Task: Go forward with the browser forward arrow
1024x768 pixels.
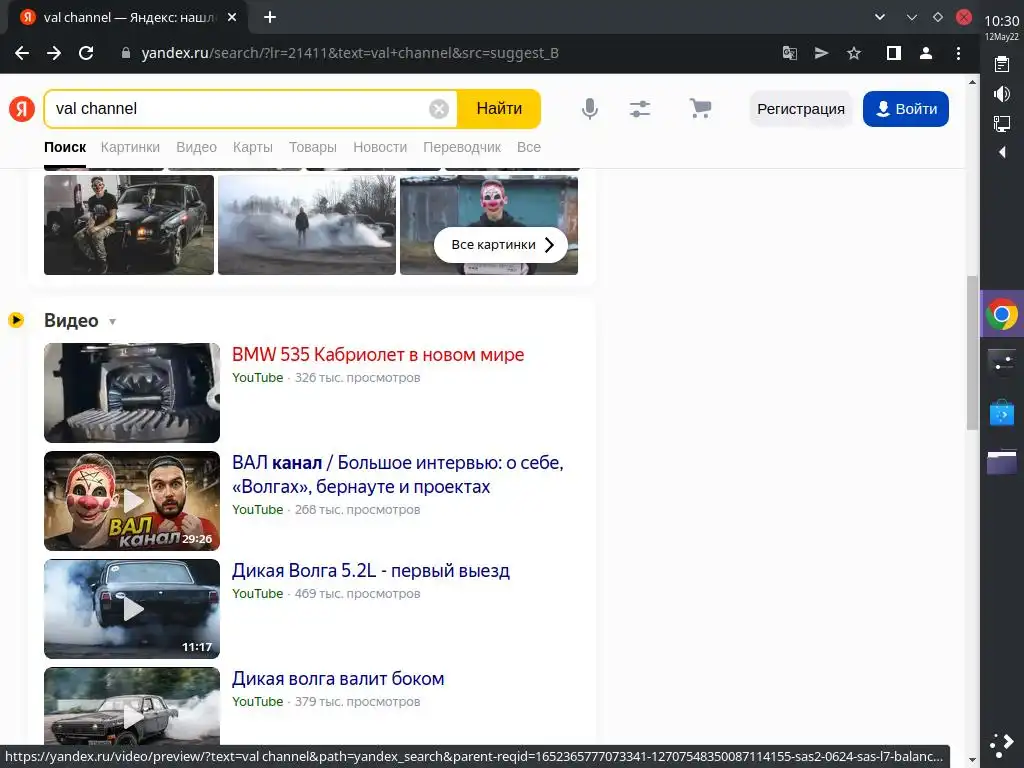Action: [x=54, y=53]
